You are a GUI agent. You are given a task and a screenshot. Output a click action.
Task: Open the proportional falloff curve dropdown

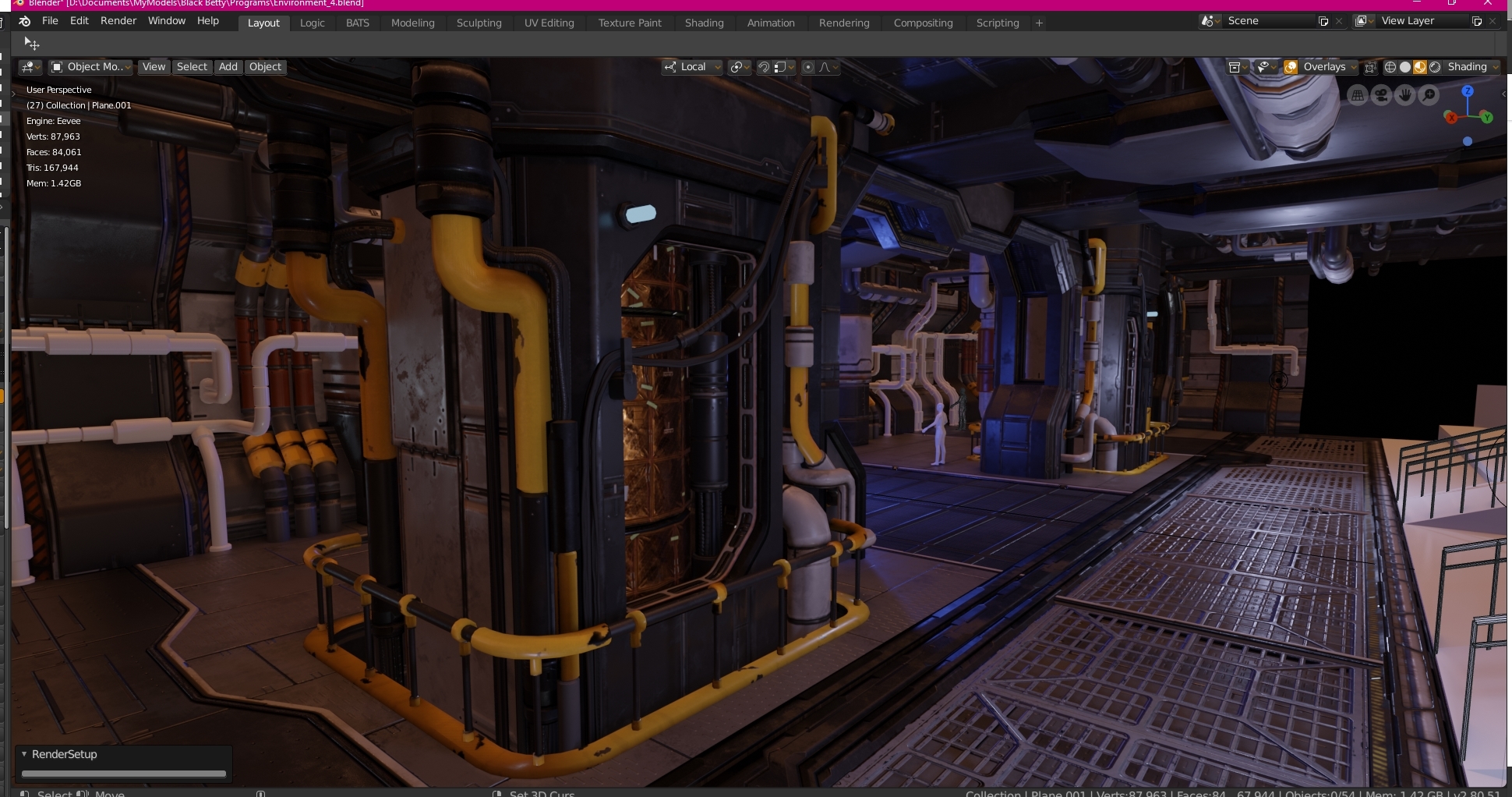click(x=828, y=67)
